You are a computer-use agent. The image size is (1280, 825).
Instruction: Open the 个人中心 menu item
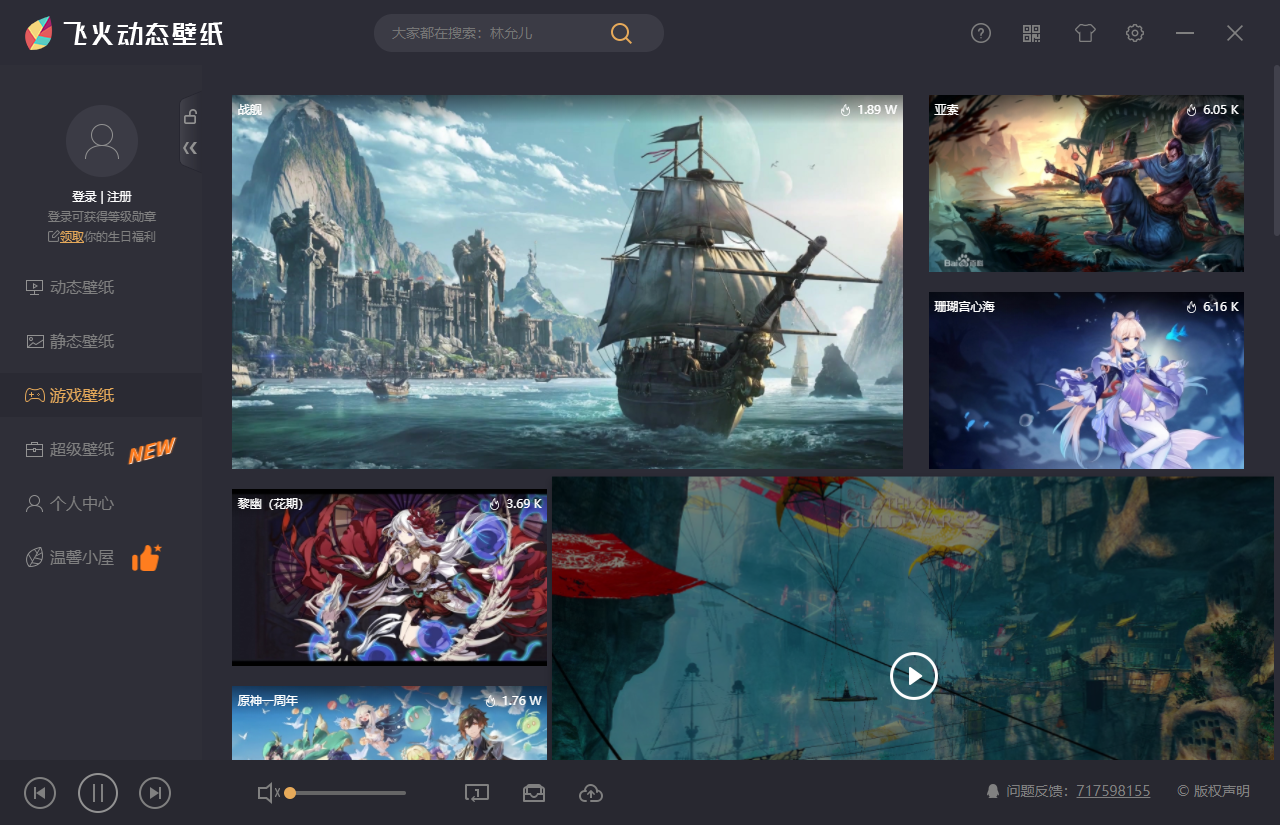101,504
